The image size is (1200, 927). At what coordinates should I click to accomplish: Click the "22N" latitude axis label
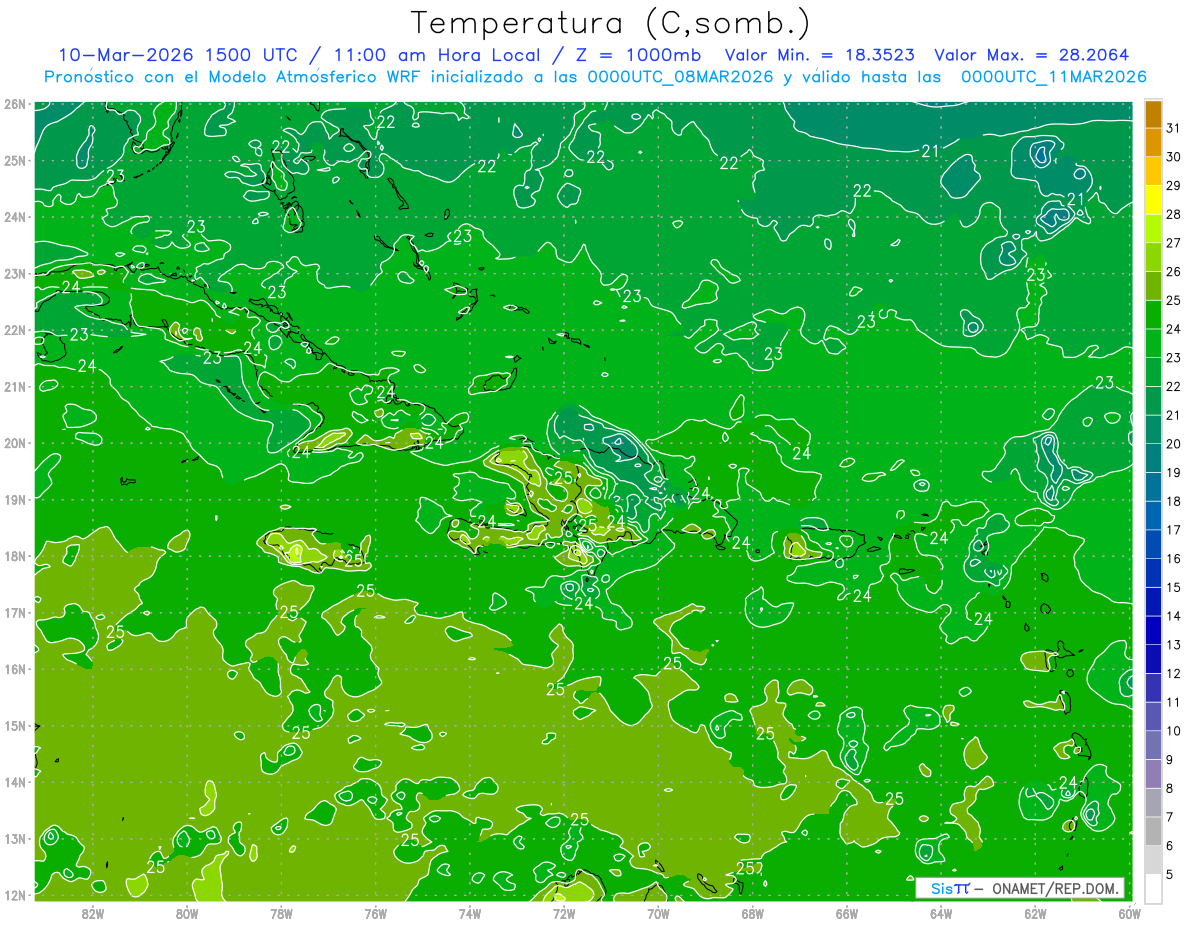pyautogui.click(x=14, y=330)
